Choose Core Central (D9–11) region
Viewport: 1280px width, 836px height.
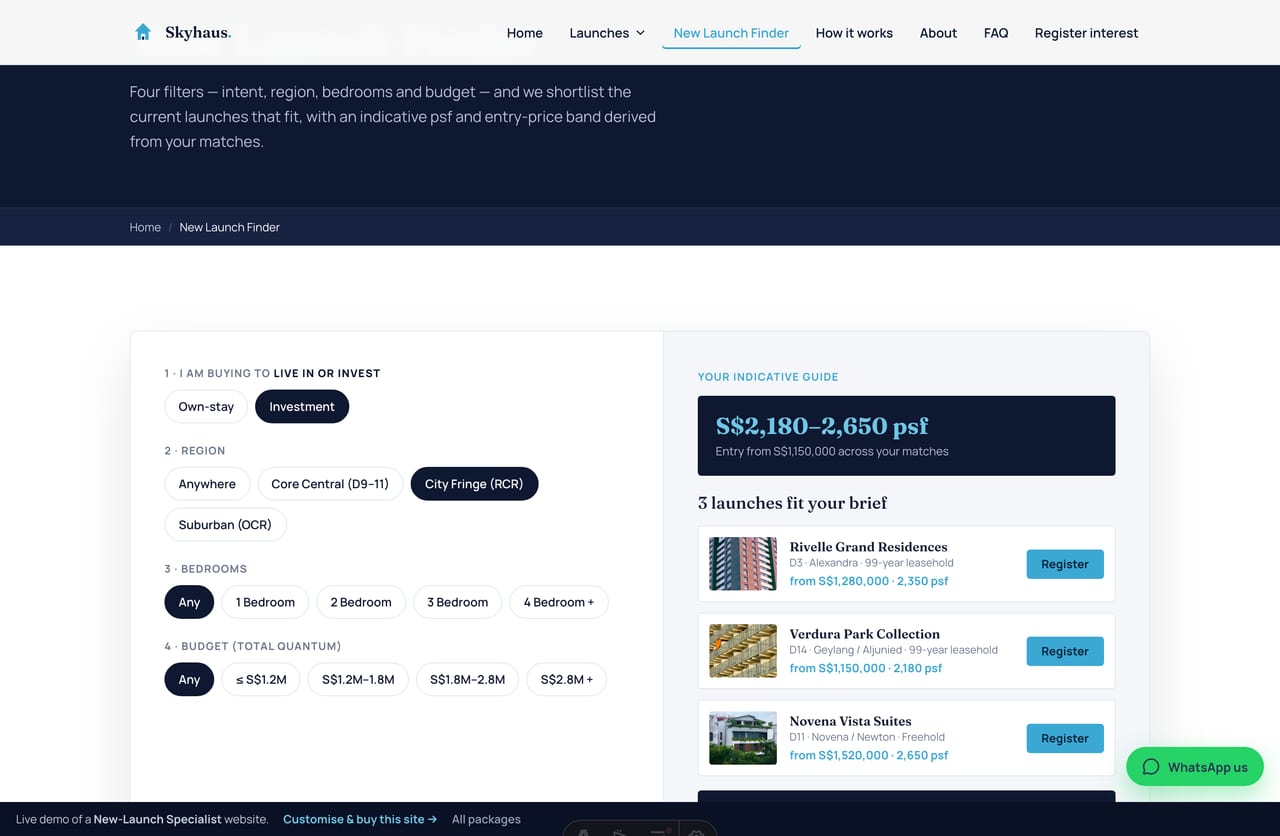pyautogui.click(x=330, y=484)
